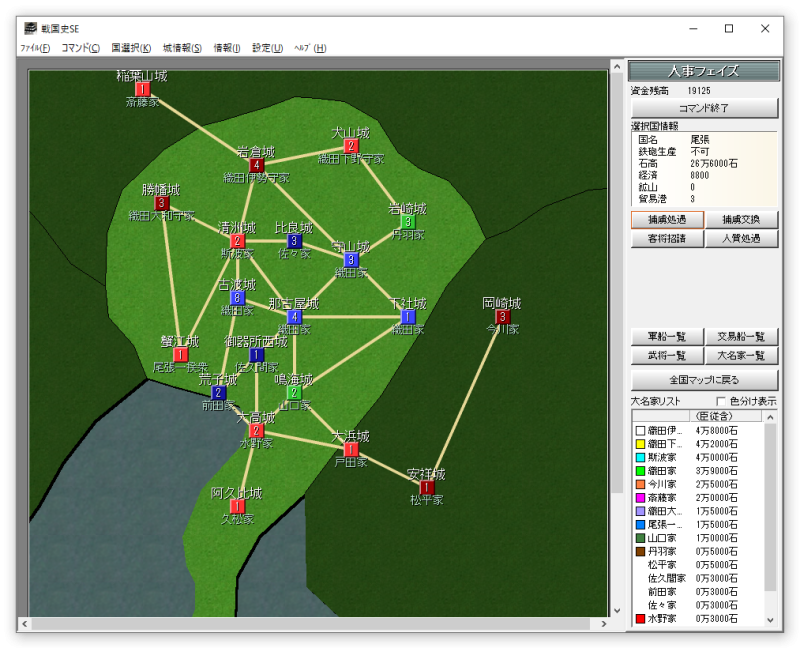Click the 蟹江城 castle marker

(x=181, y=355)
